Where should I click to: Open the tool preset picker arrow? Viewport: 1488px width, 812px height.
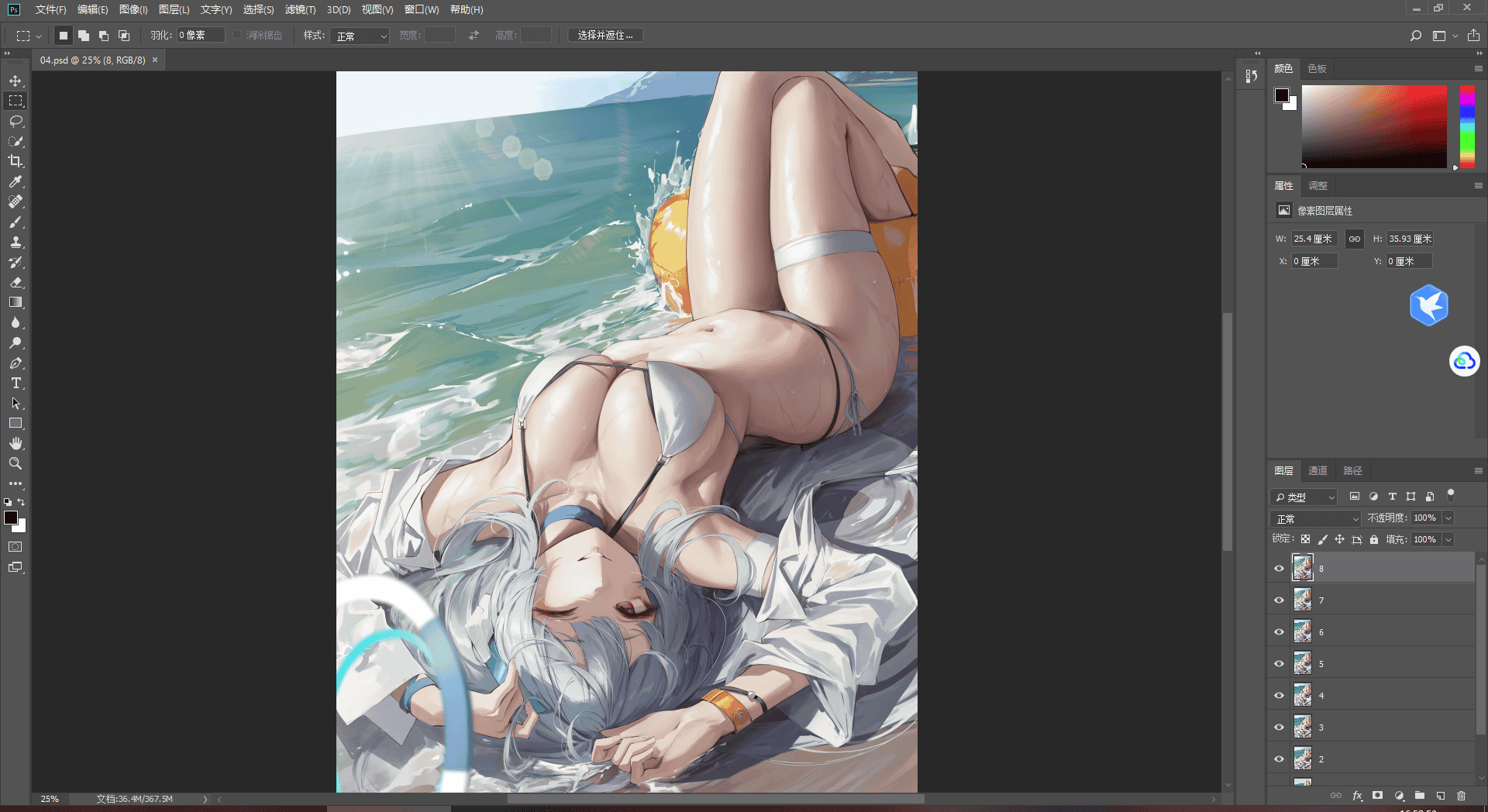pos(38,36)
